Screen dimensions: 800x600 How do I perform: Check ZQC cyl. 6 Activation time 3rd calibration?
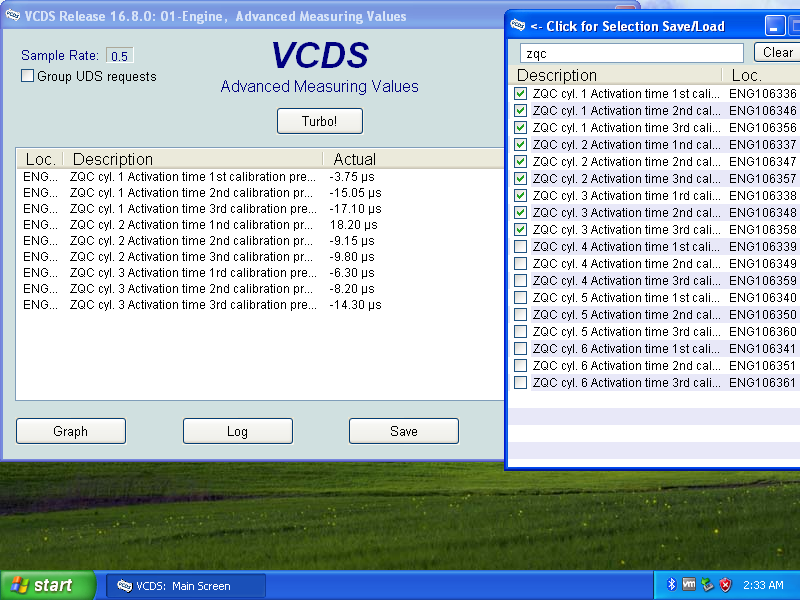point(520,383)
